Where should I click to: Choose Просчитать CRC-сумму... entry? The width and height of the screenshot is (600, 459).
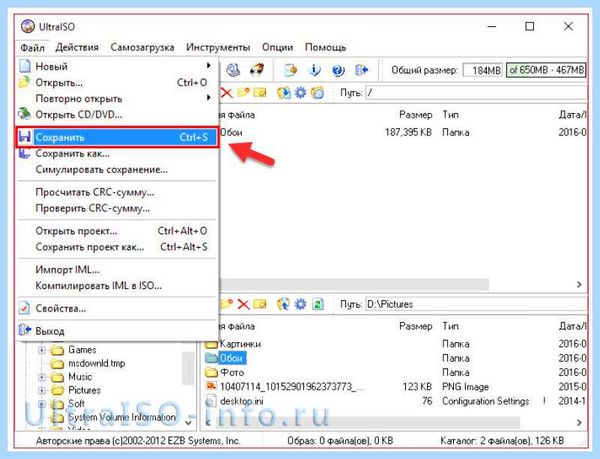tap(117, 192)
